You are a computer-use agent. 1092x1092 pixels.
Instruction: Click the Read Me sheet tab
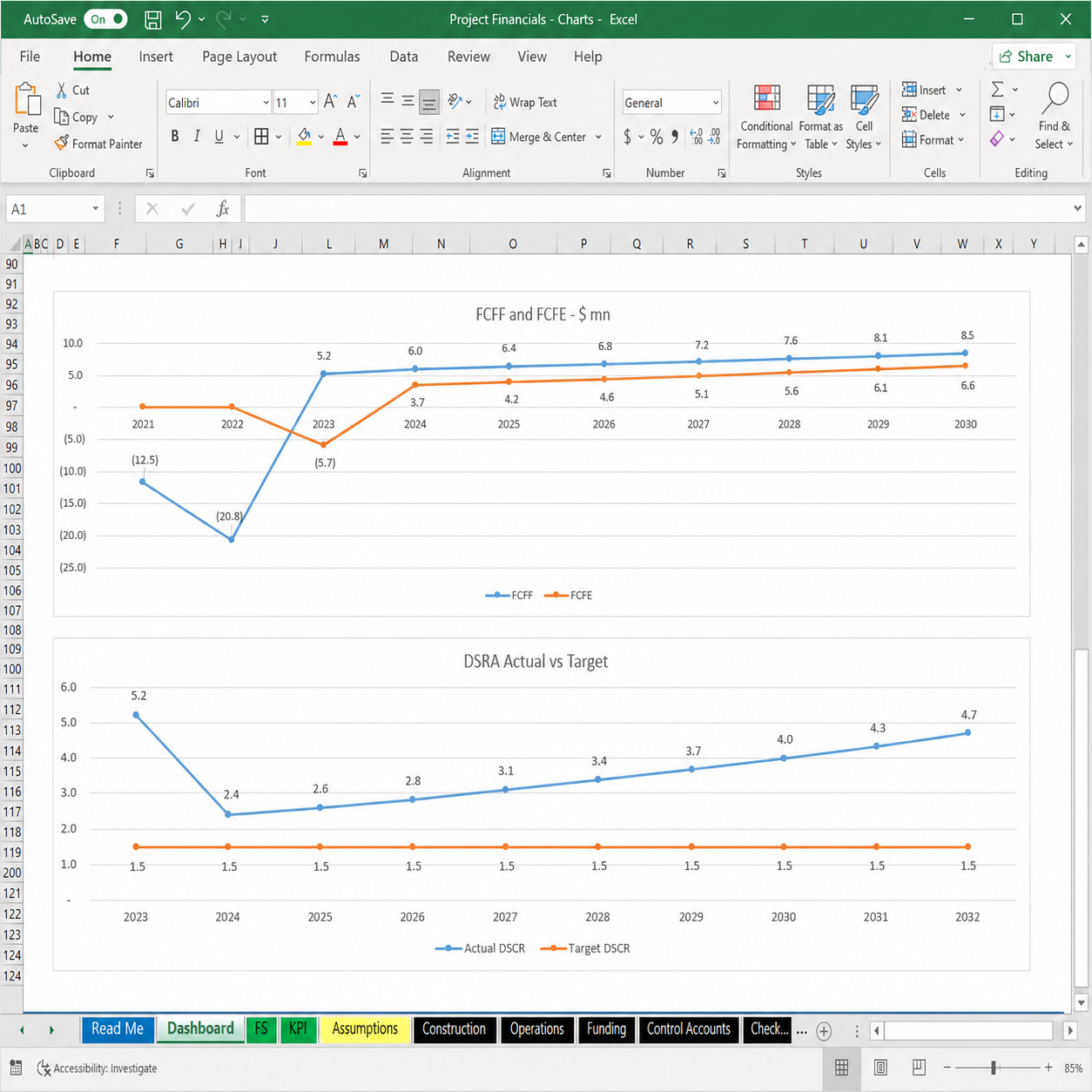pyautogui.click(x=118, y=1029)
